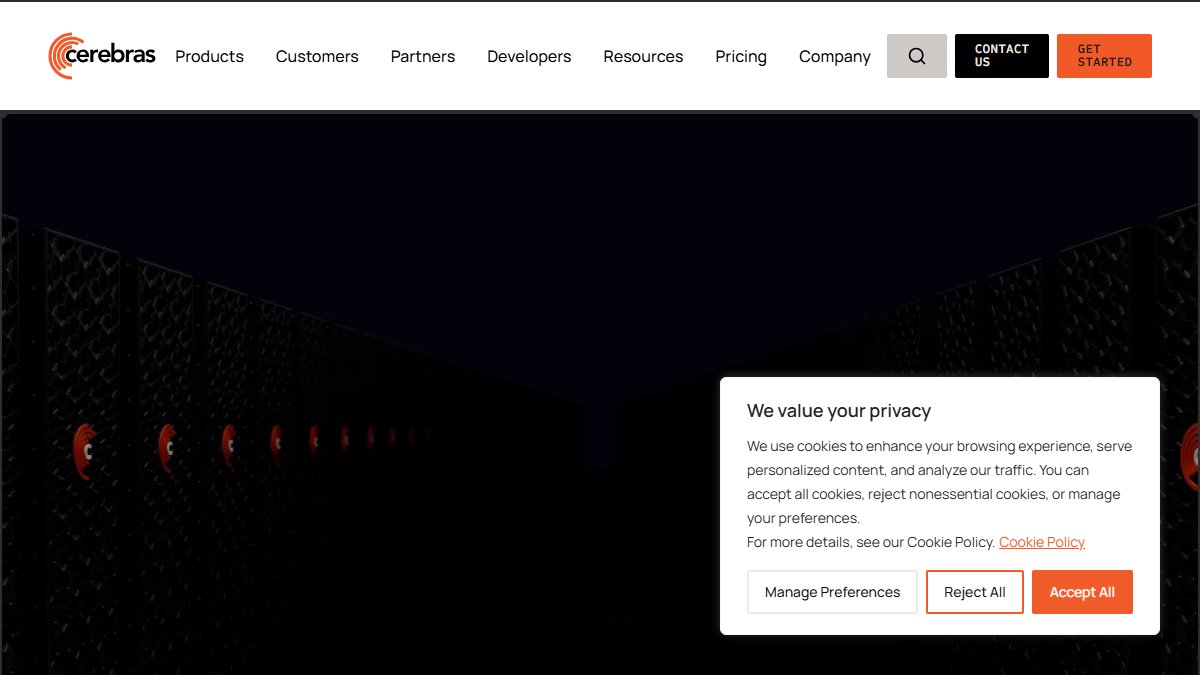Click the Get Started button

[x=1104, y=56]
